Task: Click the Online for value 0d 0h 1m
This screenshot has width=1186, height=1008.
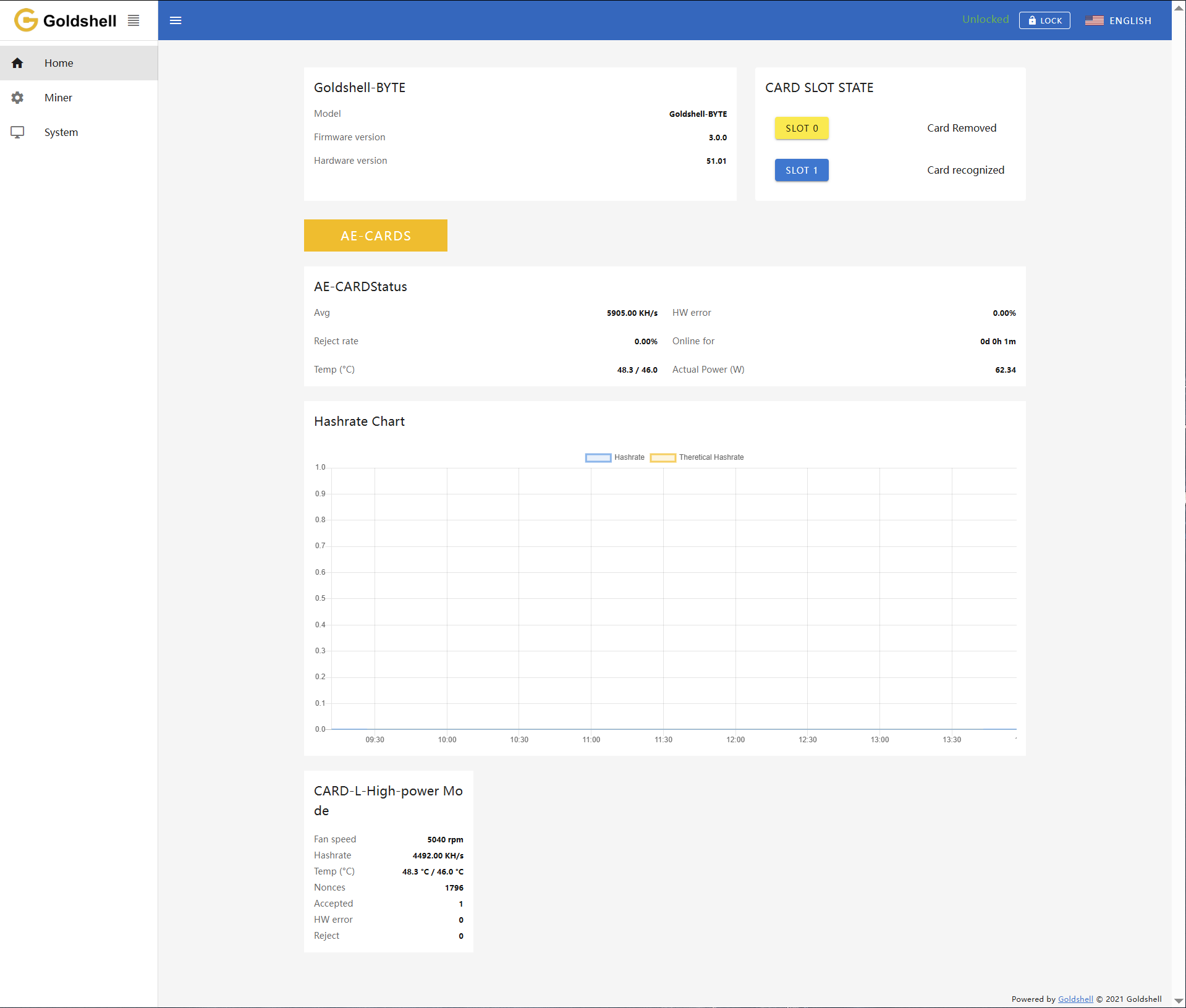Action: click(998, 342)
